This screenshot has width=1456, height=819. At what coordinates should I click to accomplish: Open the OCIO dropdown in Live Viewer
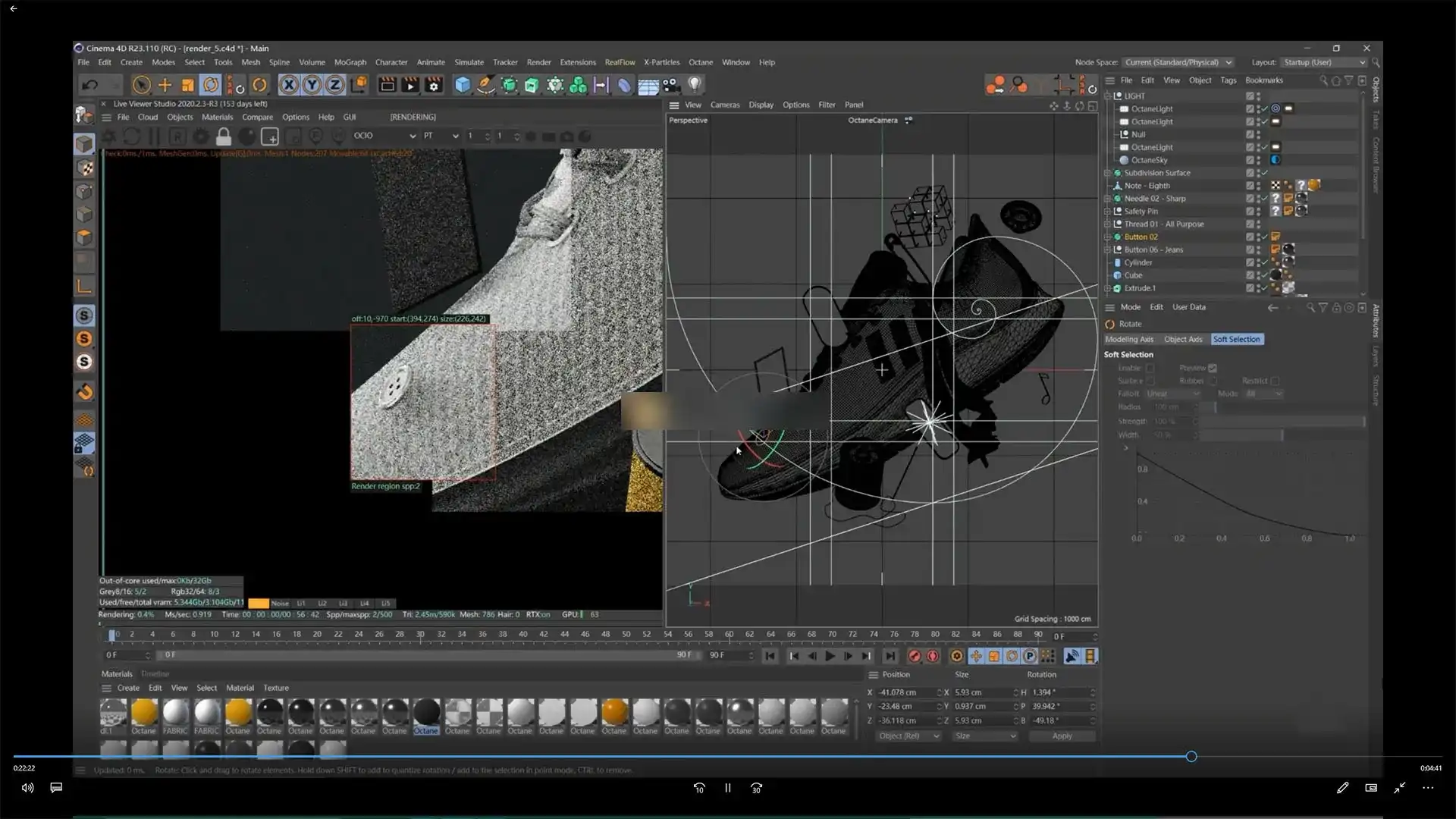(384, 136)
